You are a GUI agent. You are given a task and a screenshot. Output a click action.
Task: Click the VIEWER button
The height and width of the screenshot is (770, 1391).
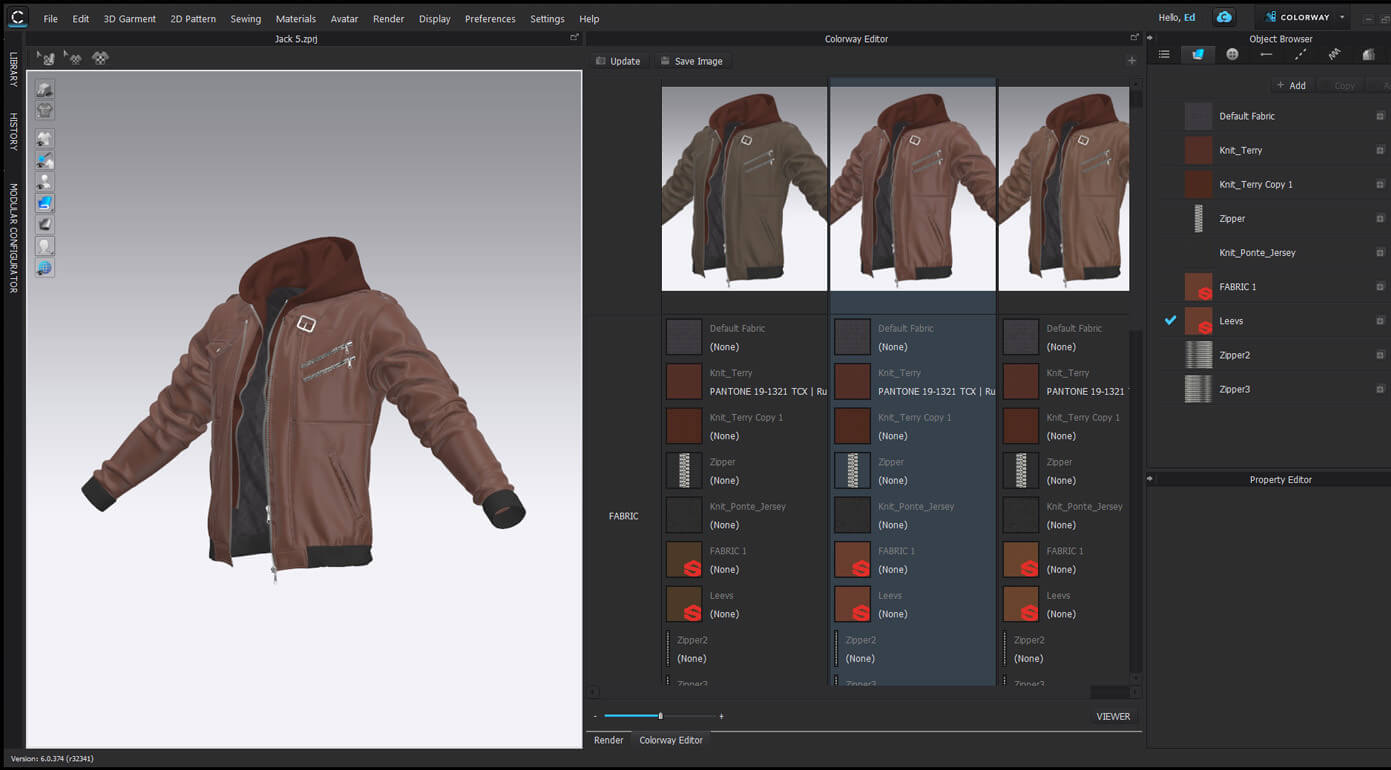[x=1113, y=716]
